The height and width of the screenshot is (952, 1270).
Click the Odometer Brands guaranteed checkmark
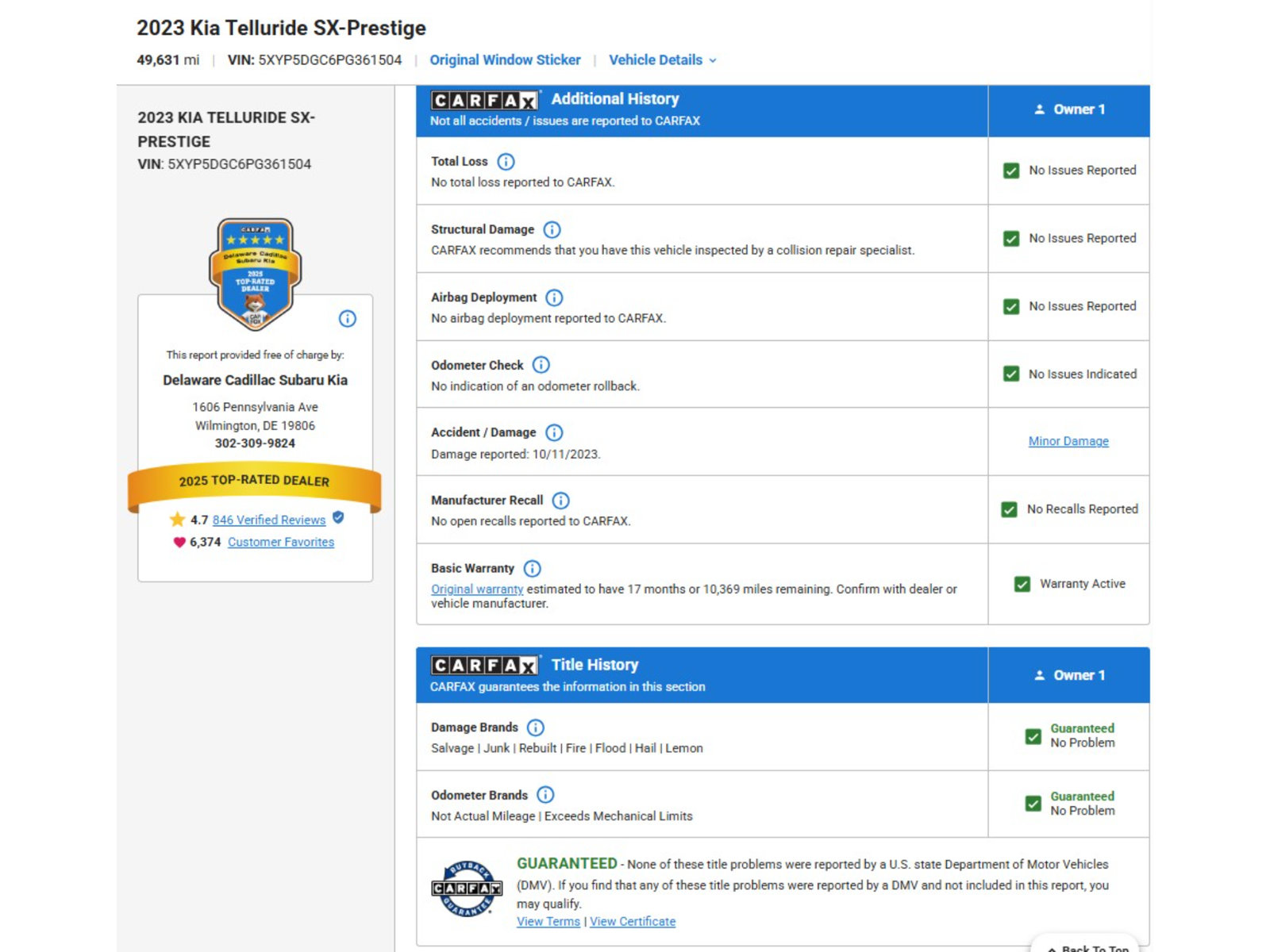(1033, 804)
